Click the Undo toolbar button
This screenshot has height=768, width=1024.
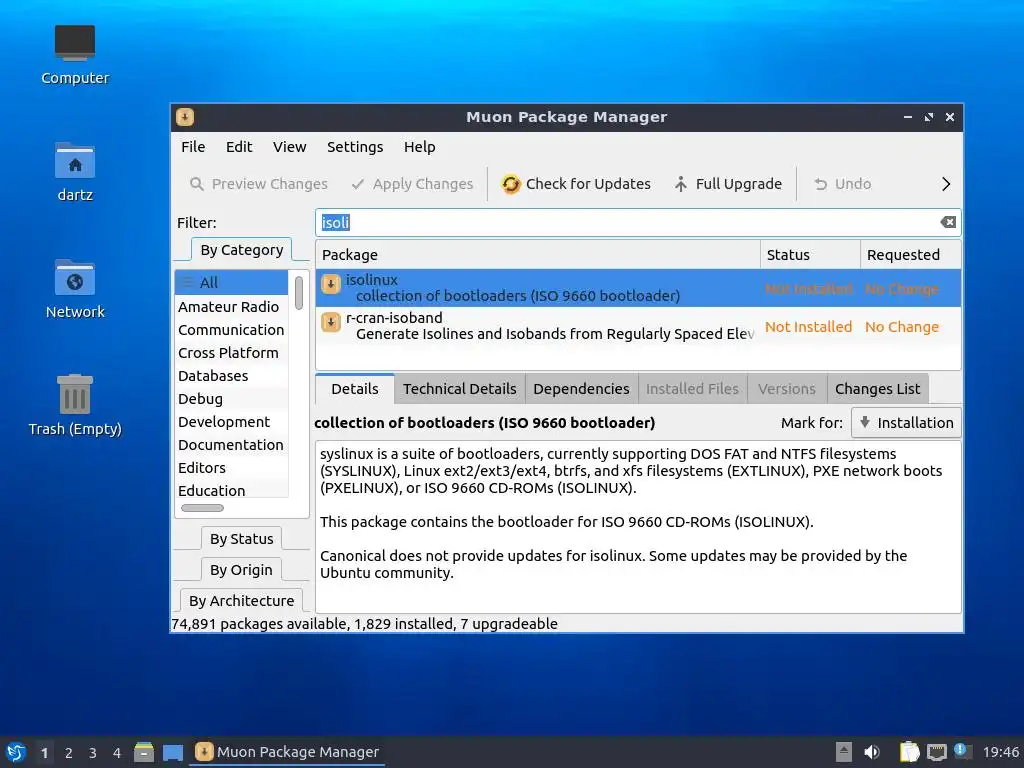click(842, 184)
